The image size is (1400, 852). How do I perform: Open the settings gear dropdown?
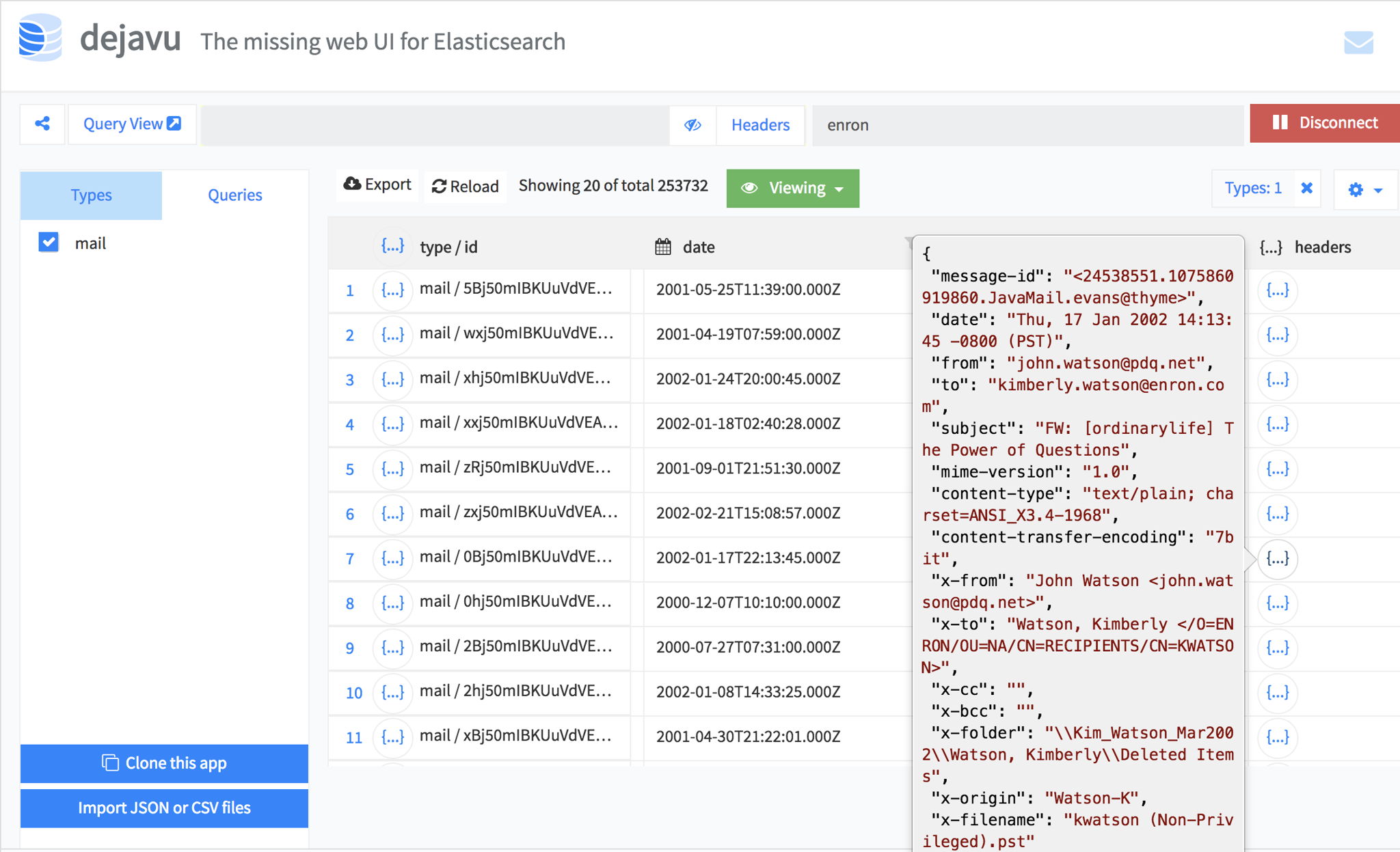1364,189
